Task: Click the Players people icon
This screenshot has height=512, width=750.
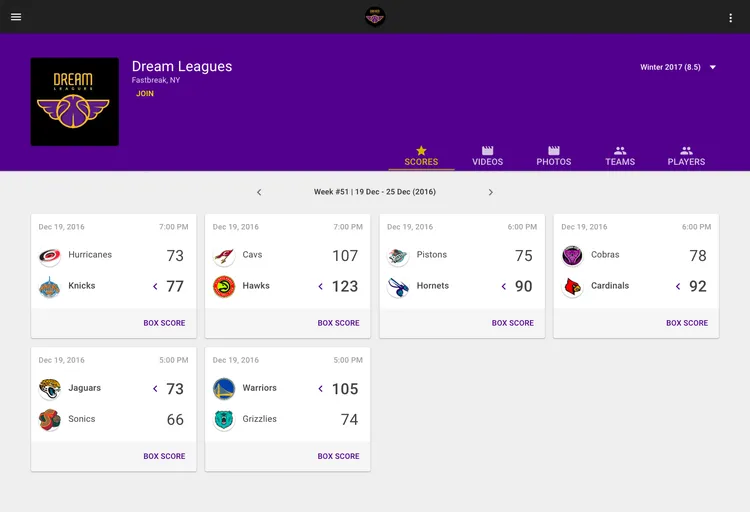Action: (x=686, y=150)
